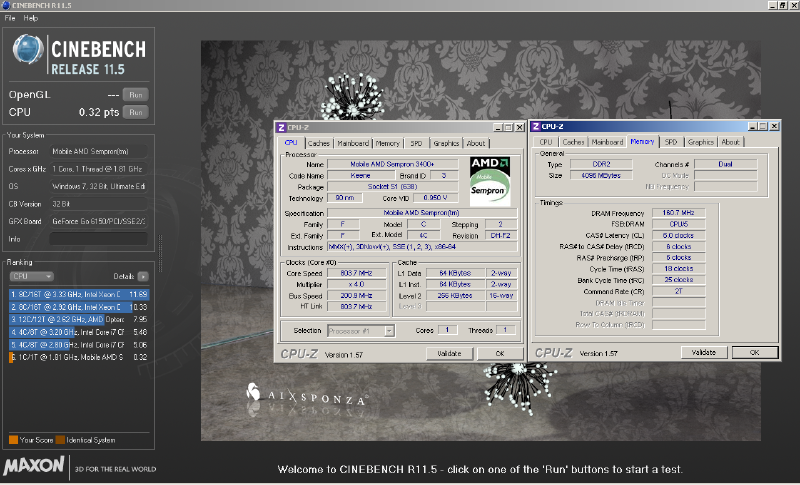The height and width of the screenshot is (485, 800).
Task: Click the DRAM Frequency 160.7 MHz value
Action: [x=679, y=213]
